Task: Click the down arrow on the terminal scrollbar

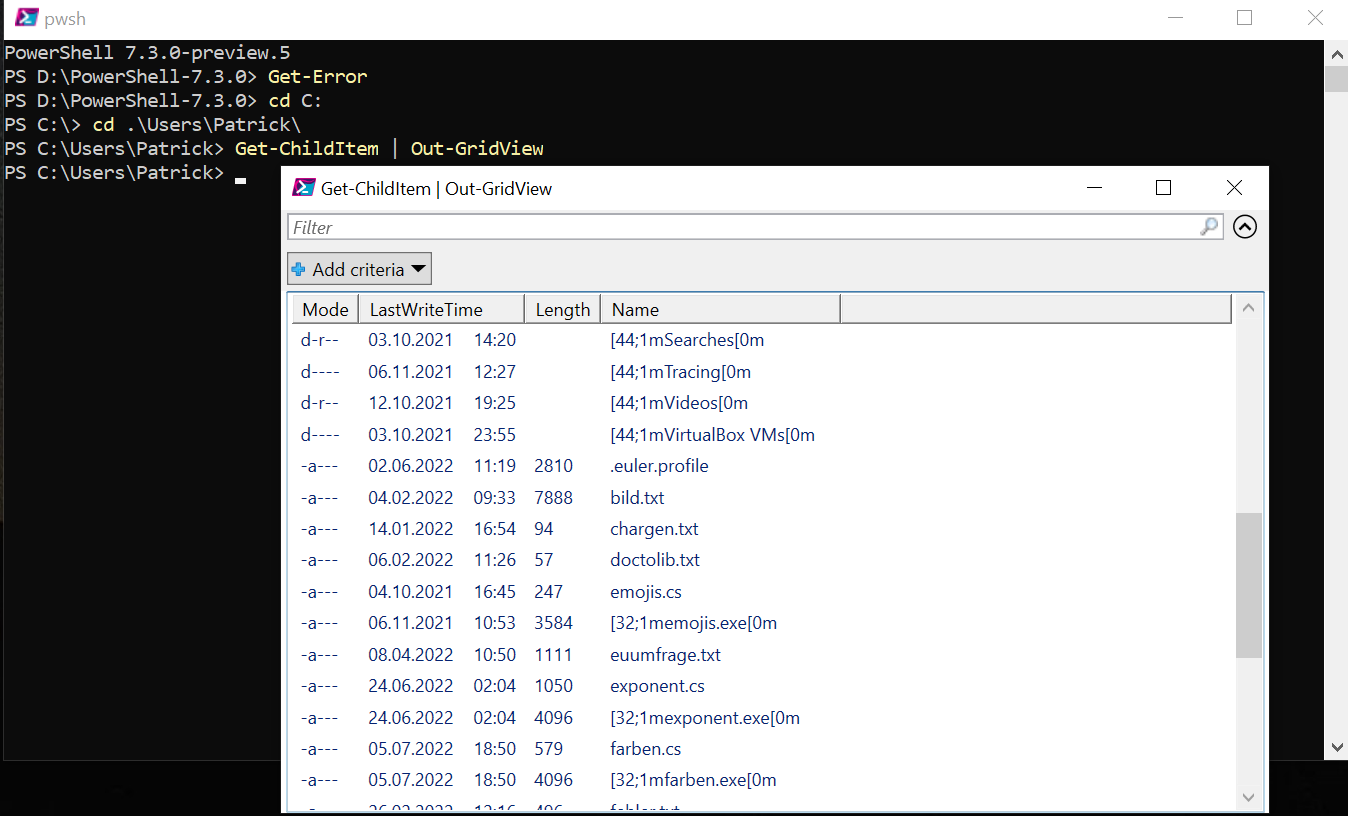Action: tap(1337, 746)
